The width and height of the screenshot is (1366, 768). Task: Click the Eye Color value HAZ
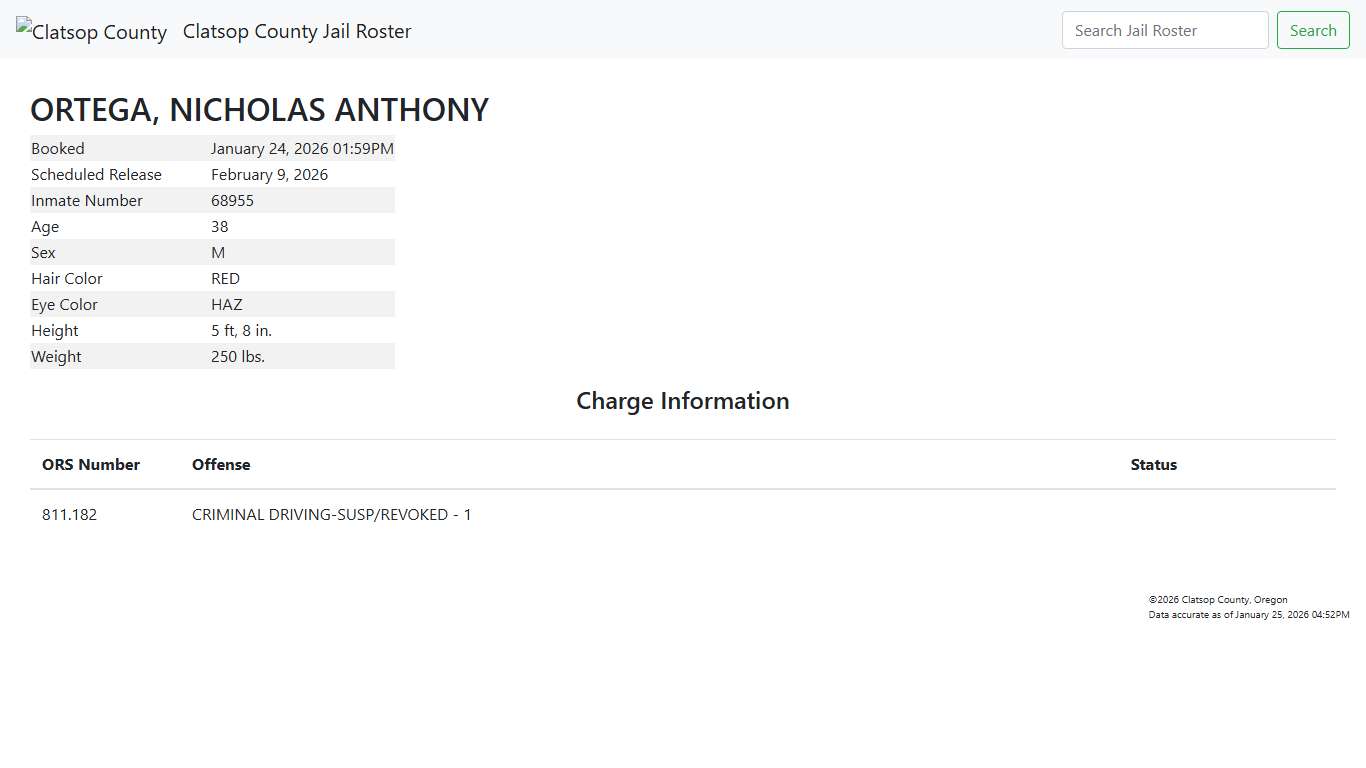[226, 304]
